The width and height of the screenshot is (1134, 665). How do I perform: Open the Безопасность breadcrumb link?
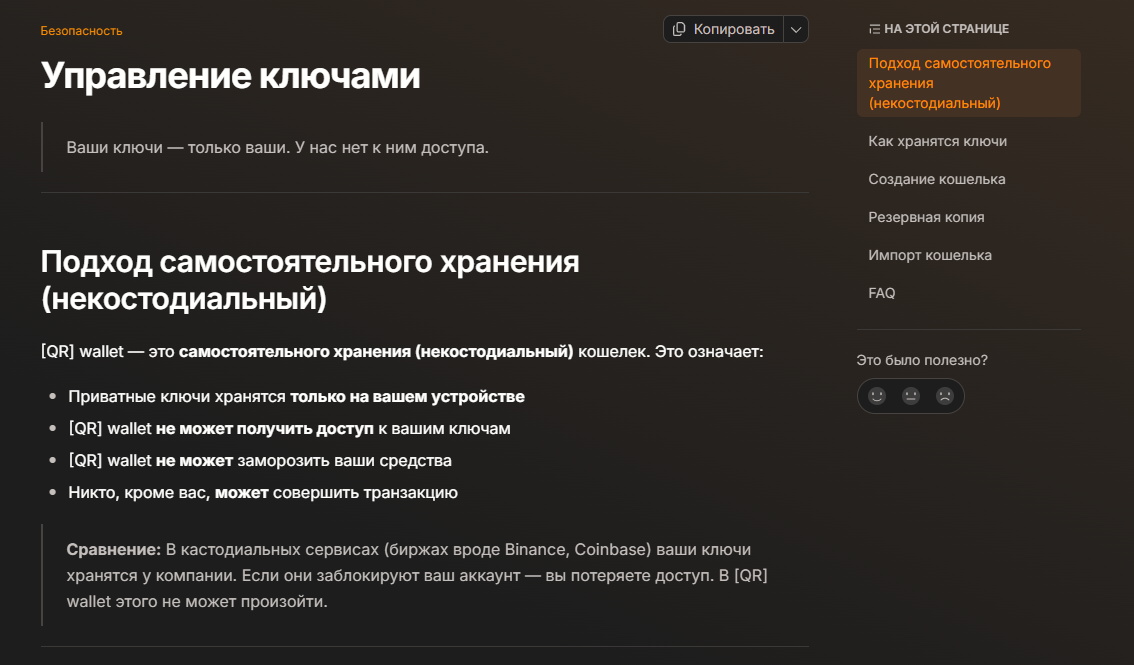(81, 30)
